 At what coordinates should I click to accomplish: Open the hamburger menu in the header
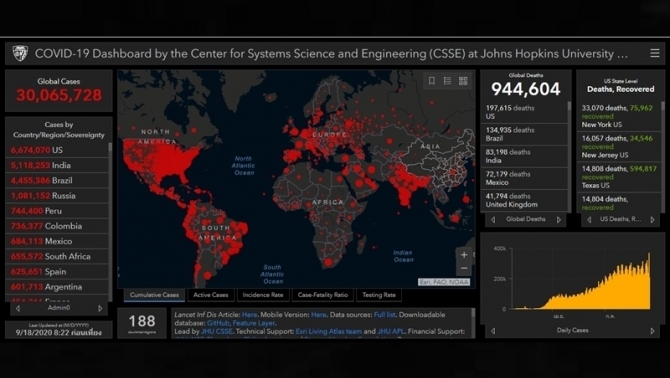[655, 53]
